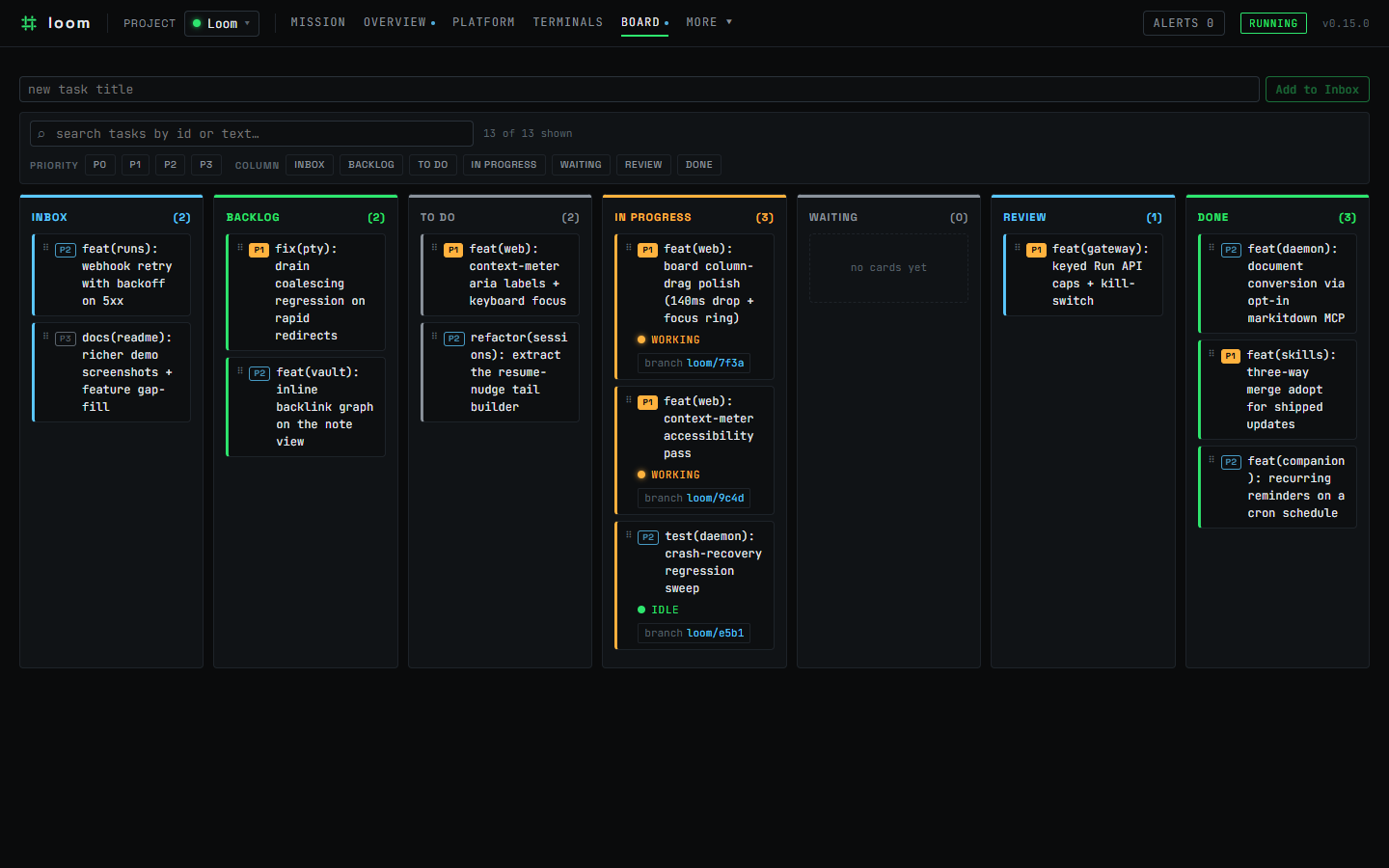Click the INBOX column header
The height and width of the screenshot is (868, 1389).
pyautogui.click(x=111, y=217)
